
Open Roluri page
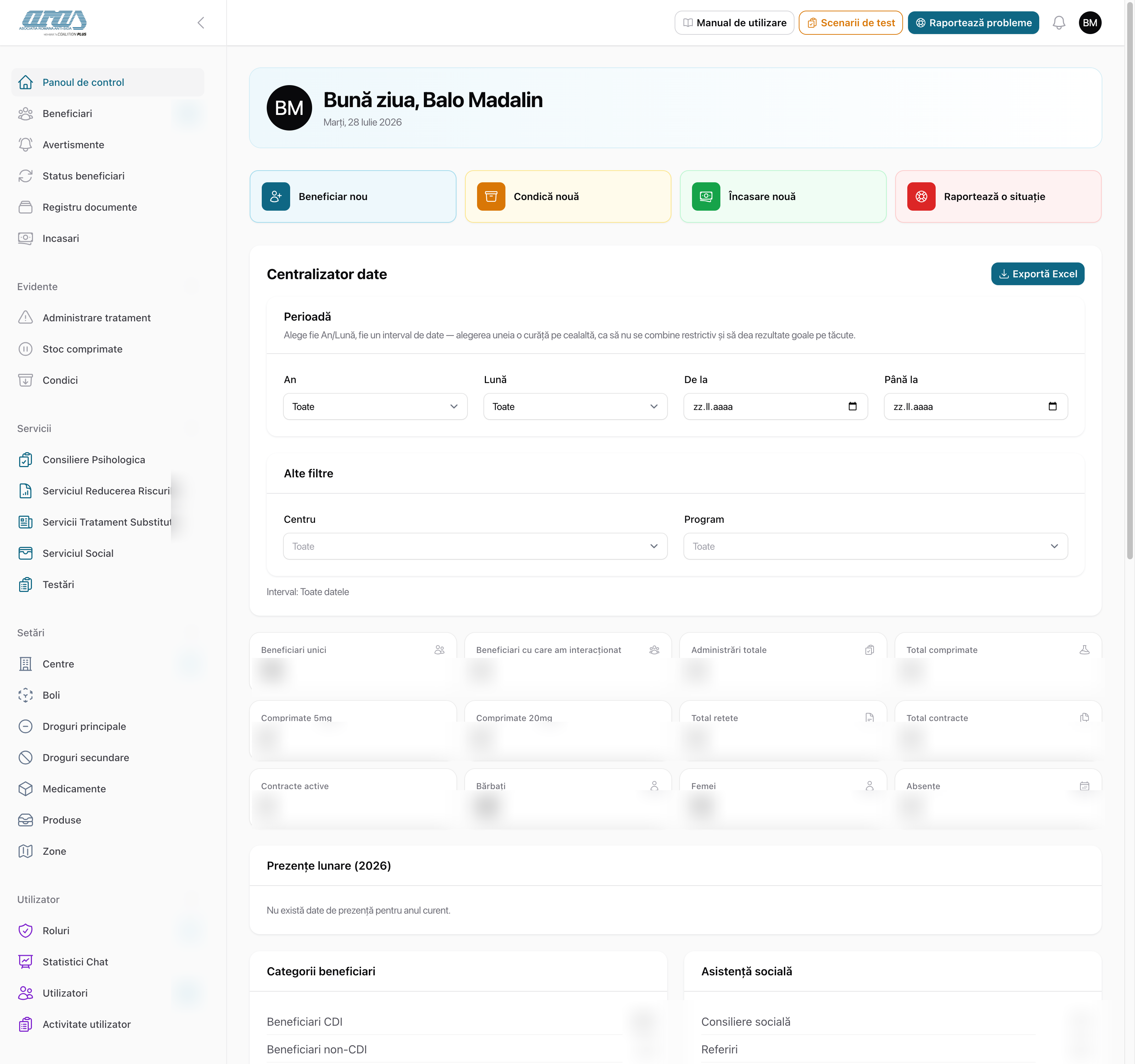(x=107, y=930)
